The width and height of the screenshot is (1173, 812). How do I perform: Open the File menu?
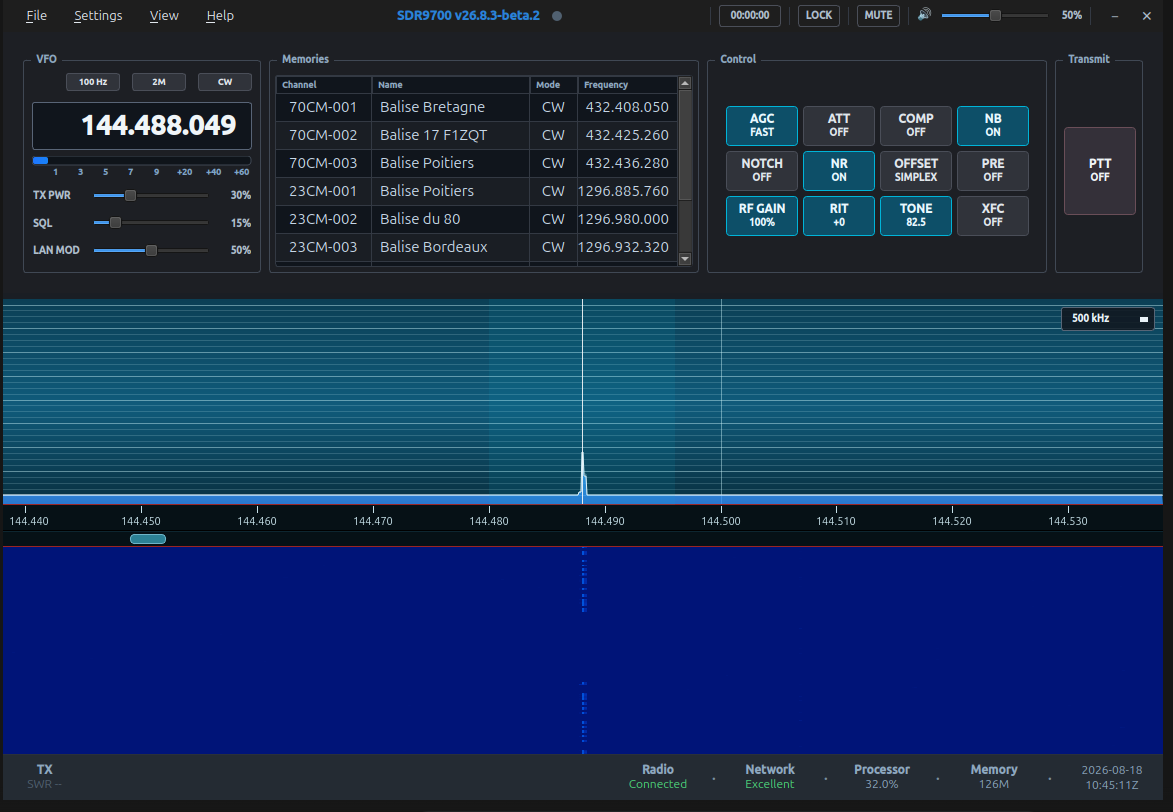click(37, 15)
